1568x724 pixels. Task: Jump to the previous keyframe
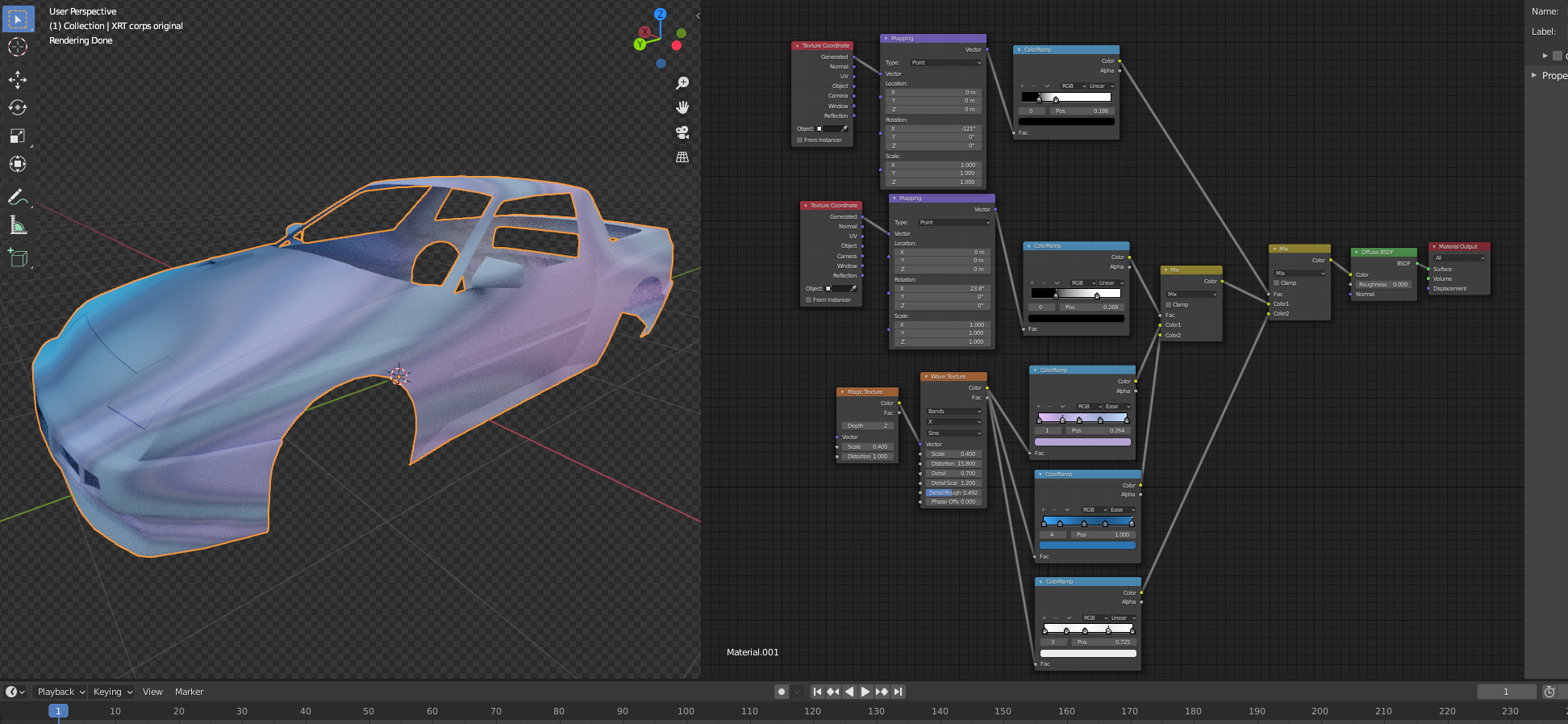pyautogui.click(x=833, y=692)
